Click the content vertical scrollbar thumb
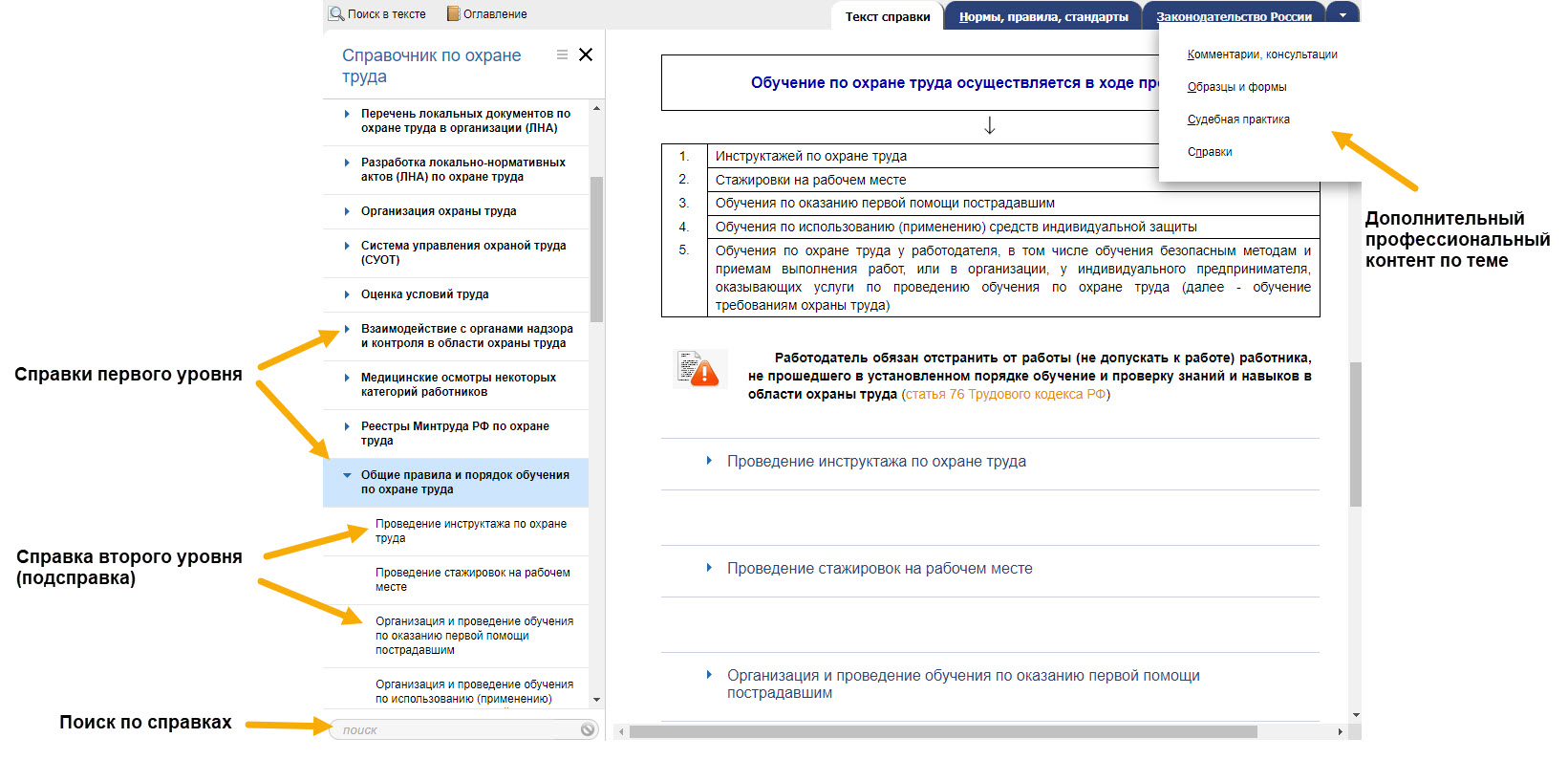 coord(1355,434)
